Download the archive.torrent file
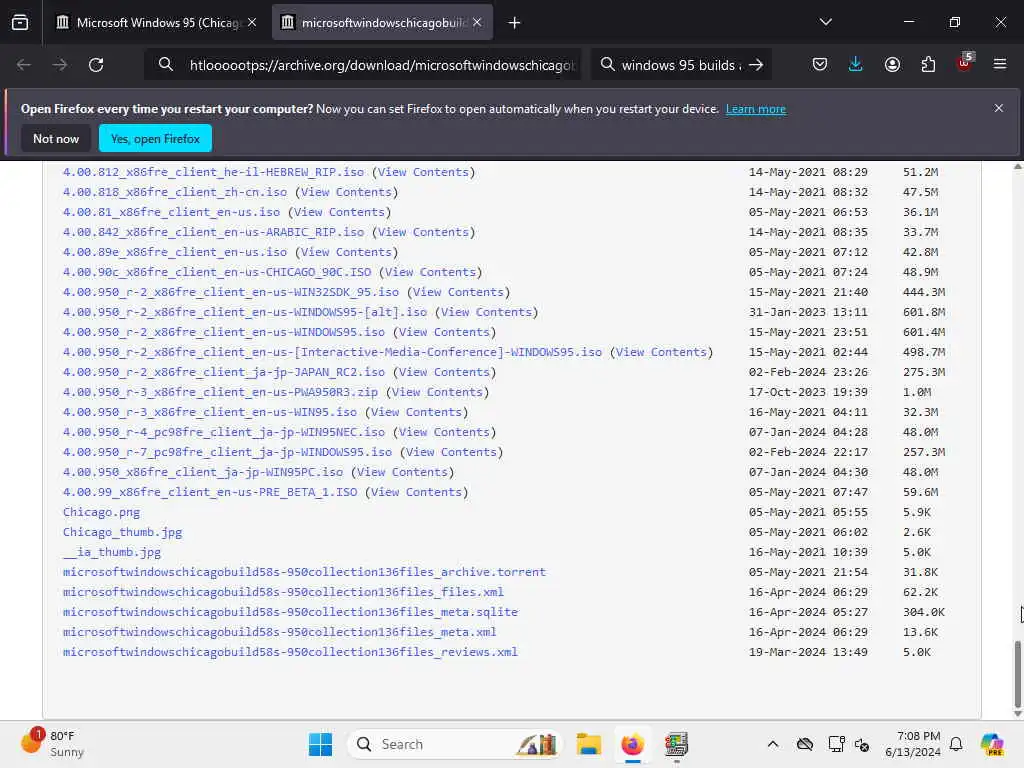1024x768 pixels. click(x=304, y=571)
